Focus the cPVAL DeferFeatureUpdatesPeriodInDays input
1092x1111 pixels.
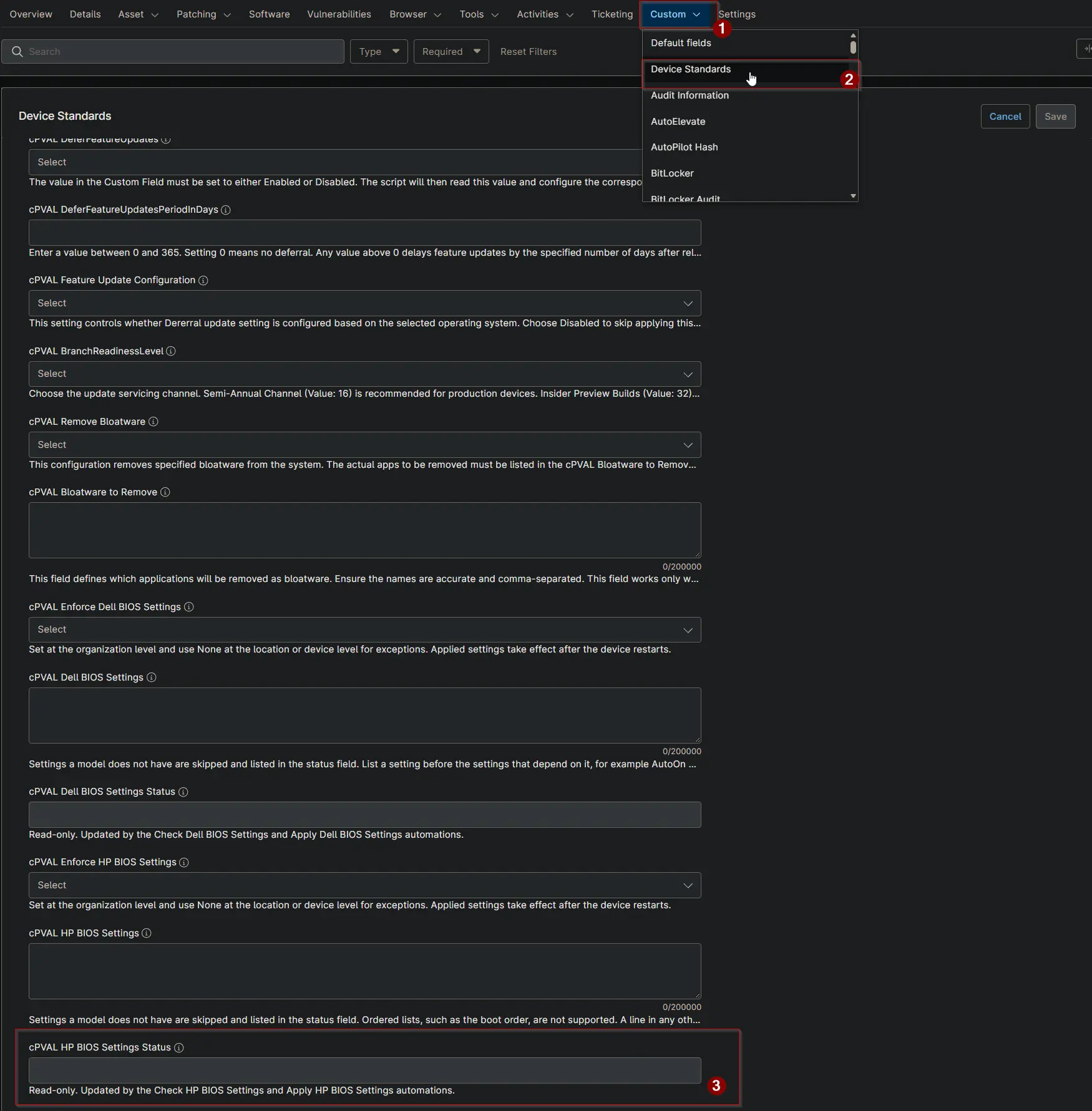click(x=365, y=233)
